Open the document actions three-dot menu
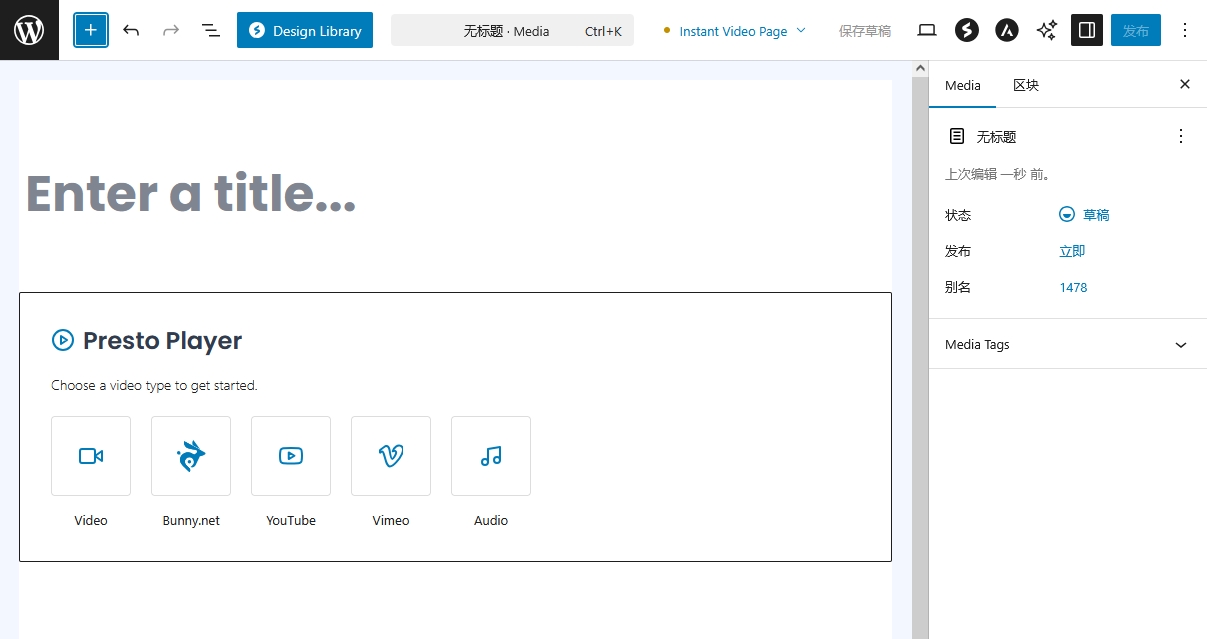 [x=1181, y=136]
